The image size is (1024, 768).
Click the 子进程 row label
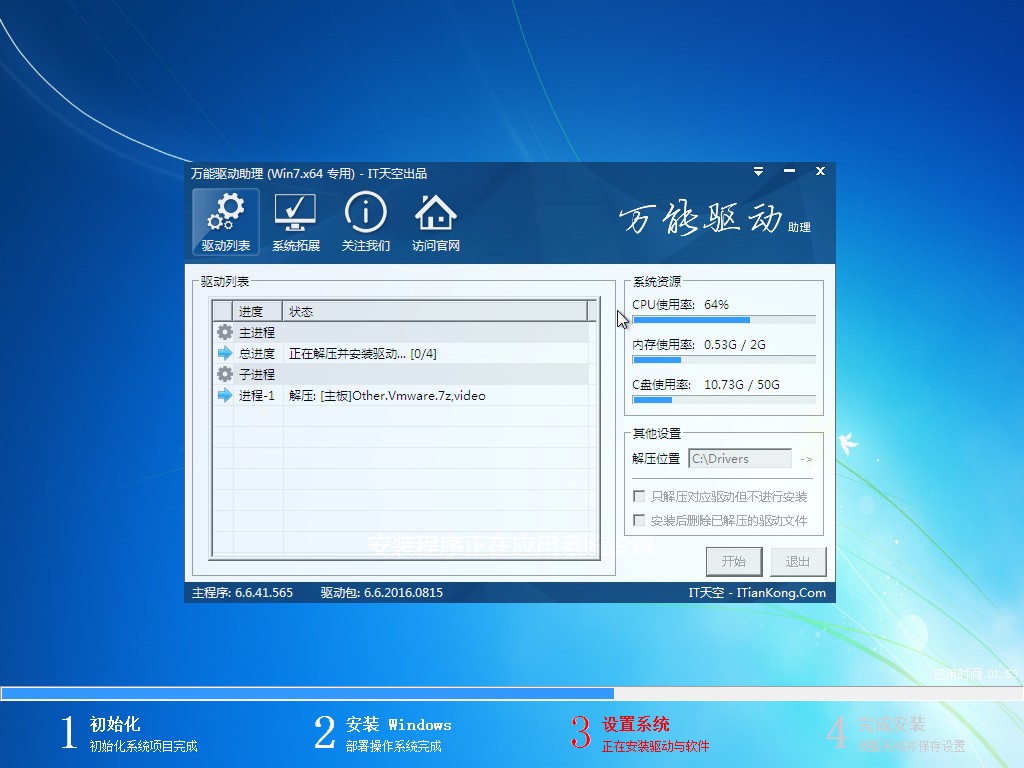coord(257,375)
